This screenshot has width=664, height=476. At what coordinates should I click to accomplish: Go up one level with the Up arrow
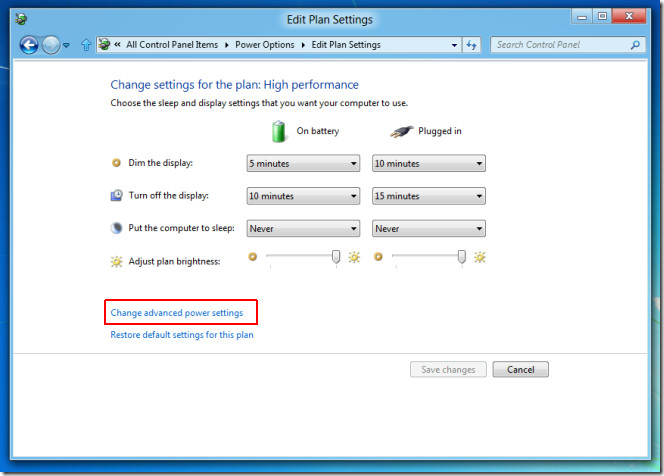tap(86, 45)
